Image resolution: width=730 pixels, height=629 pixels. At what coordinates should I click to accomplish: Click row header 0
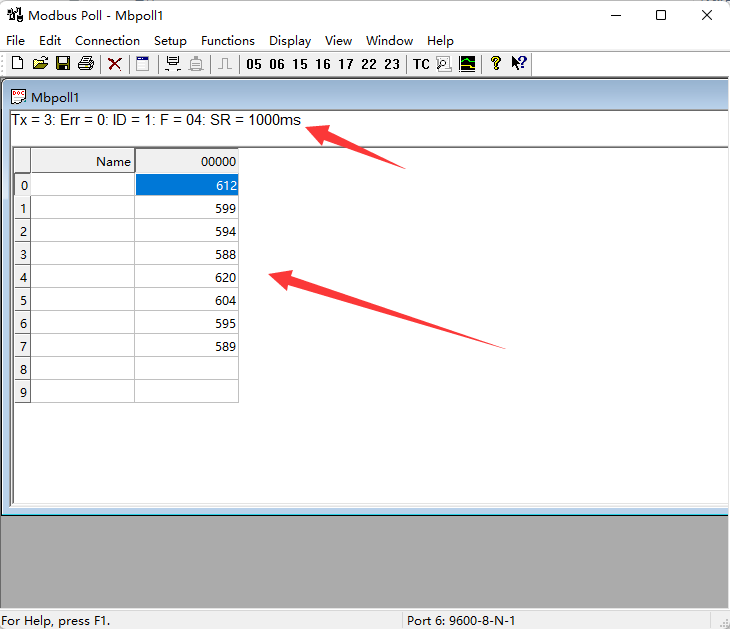coord(23,185)
